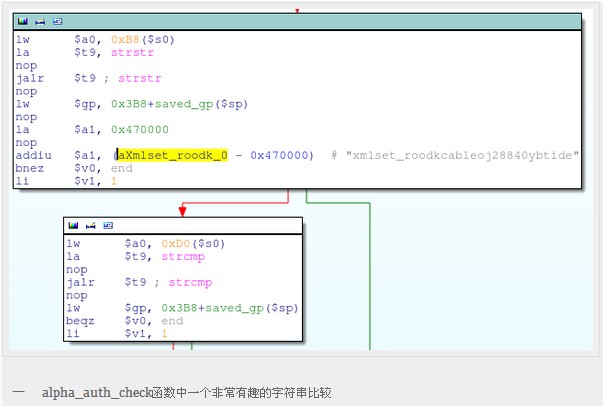Click the group nodes icon in the strcmp block header
This screenshot has height=406, width=603.
click(x=108, y=226)
